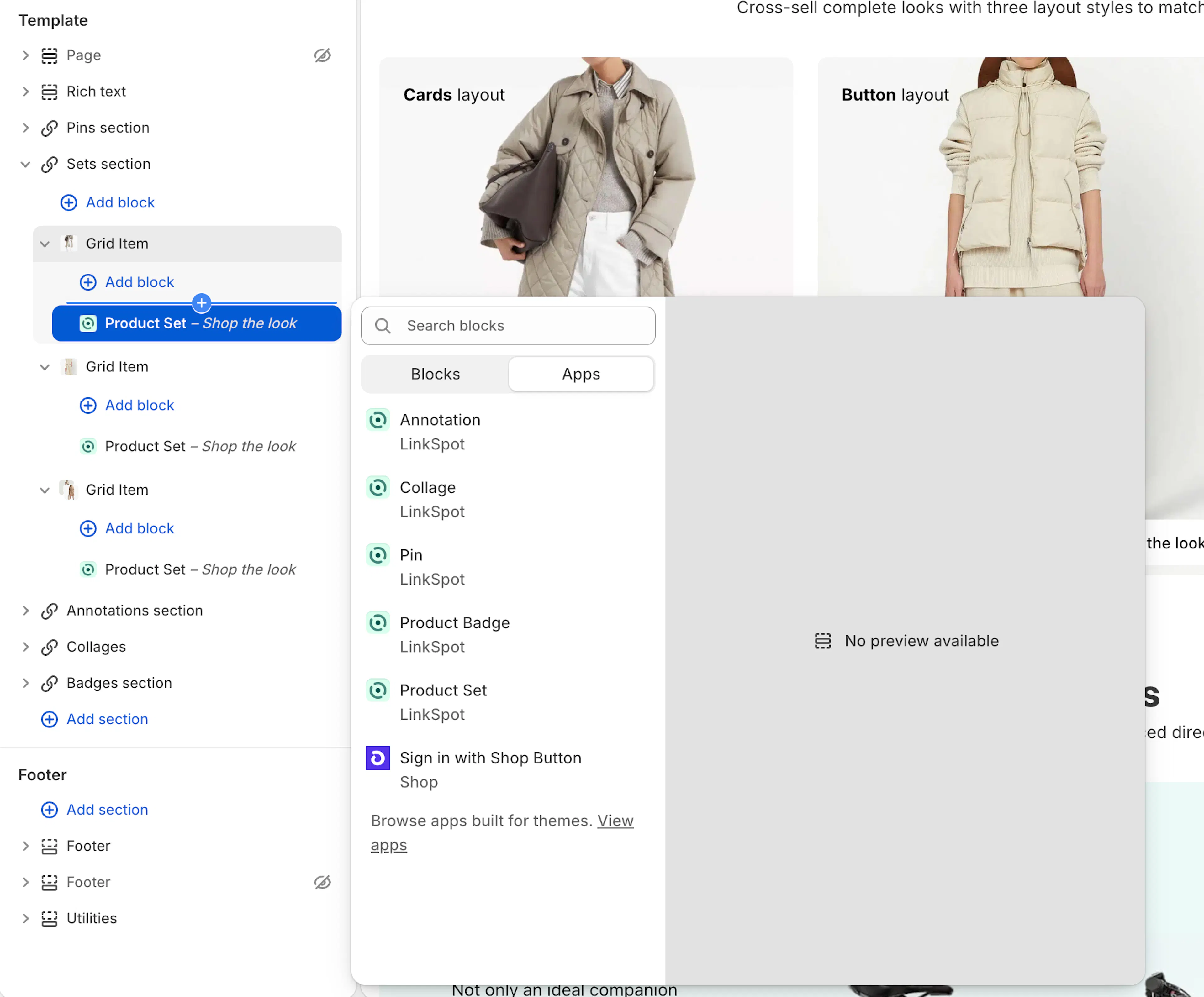Click the blue plus insert marker above Product Set
Screen dimensions: 1204x997
click(x=201, y=302)
